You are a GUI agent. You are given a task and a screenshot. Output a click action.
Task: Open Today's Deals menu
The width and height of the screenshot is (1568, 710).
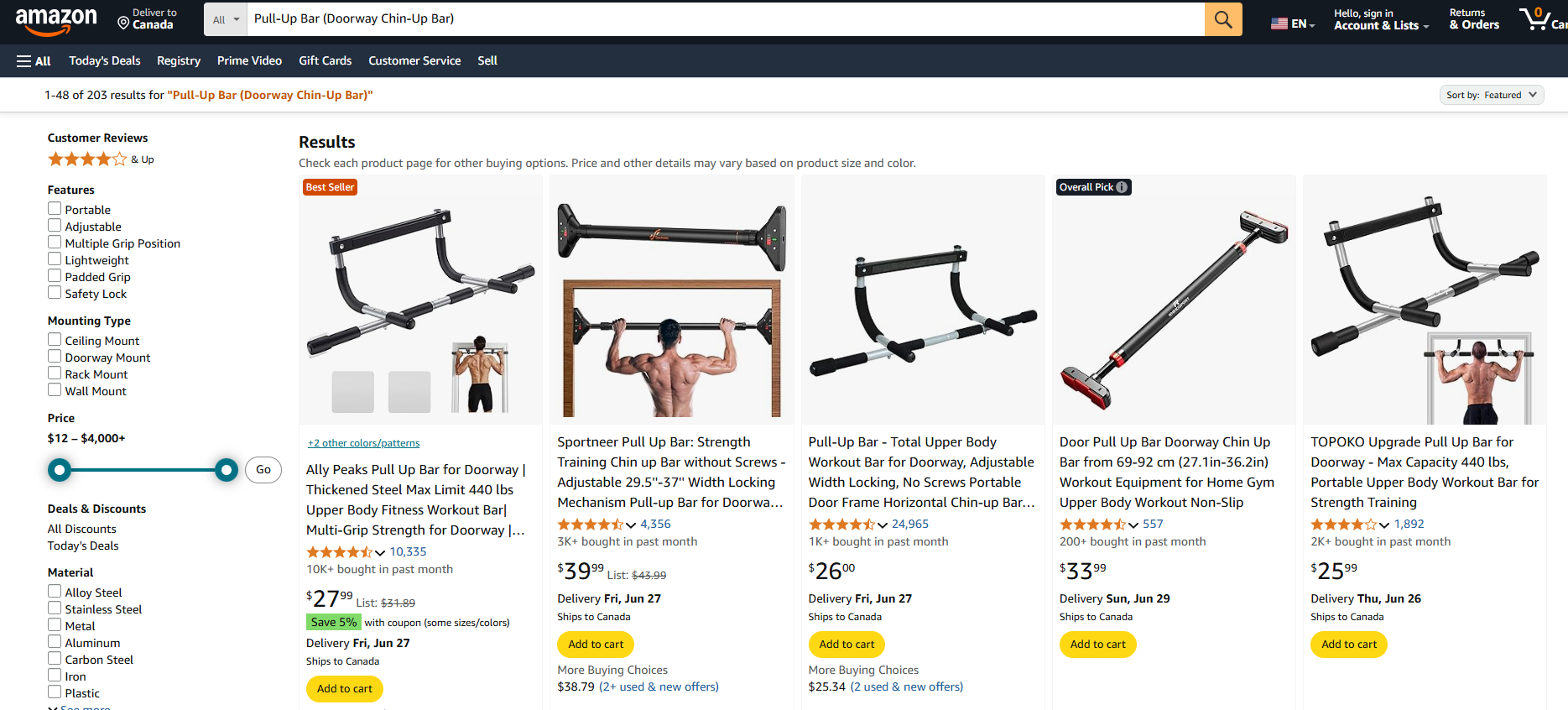tap(104, 60)
